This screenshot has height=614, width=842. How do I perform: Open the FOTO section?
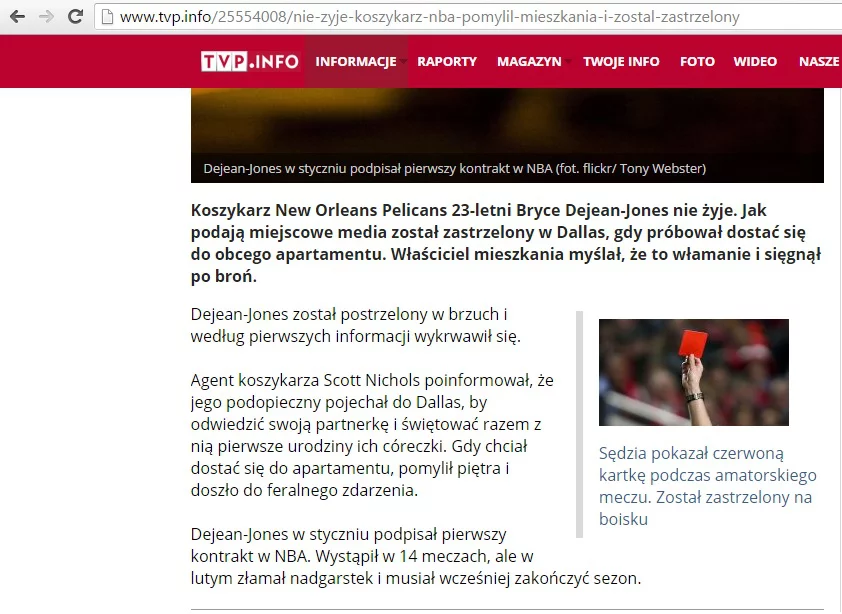point(697,62)
